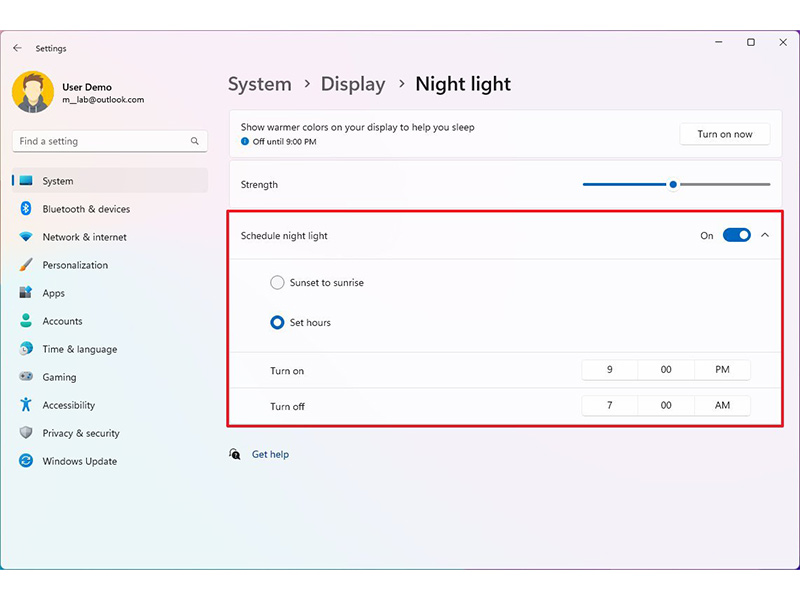Click the Bluetooth icon in sidebar
This screenshot has width=800, height=600.
point(26,208)
